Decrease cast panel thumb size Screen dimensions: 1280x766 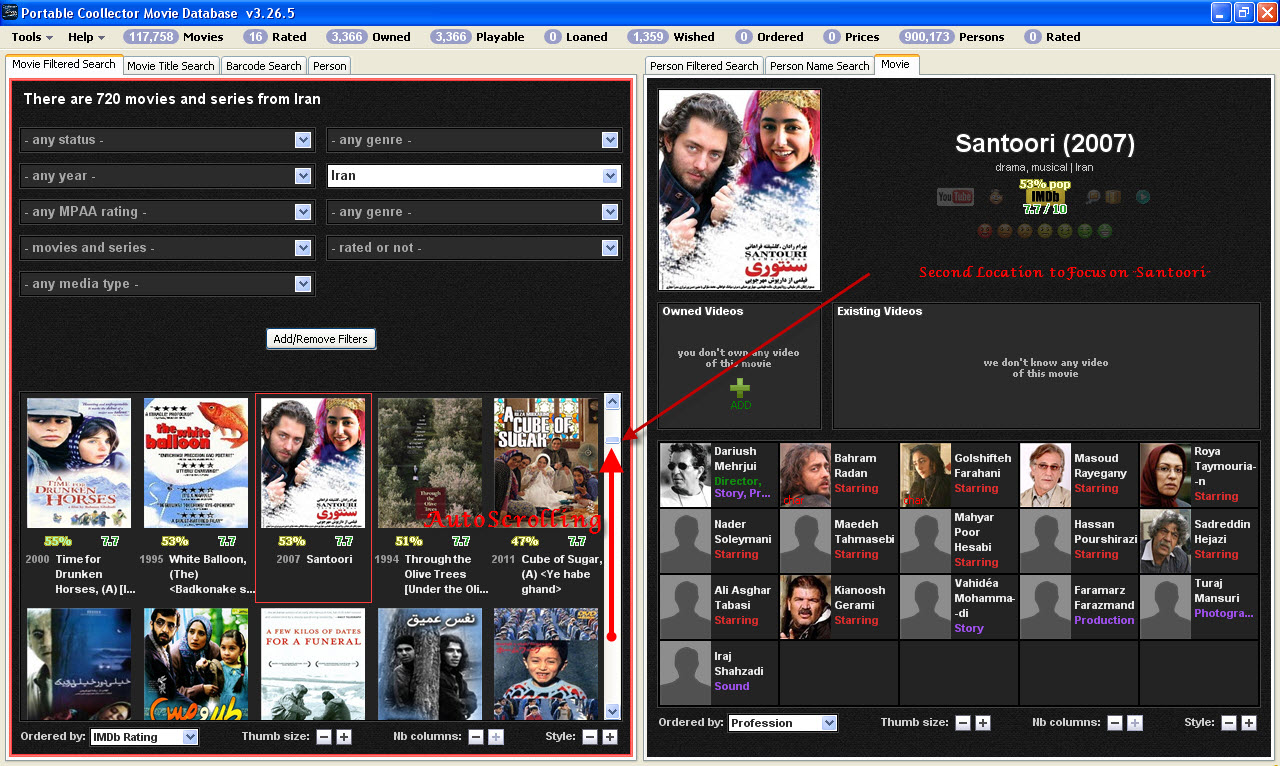click(x=963, y=723)
